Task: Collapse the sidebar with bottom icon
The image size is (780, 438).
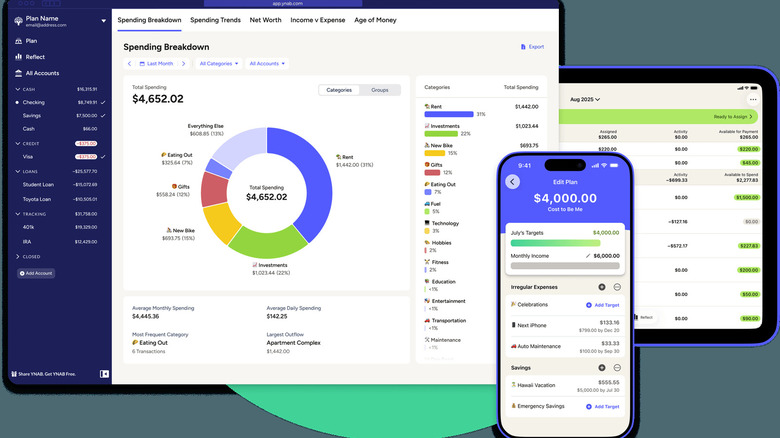Action: click(104, 374)
